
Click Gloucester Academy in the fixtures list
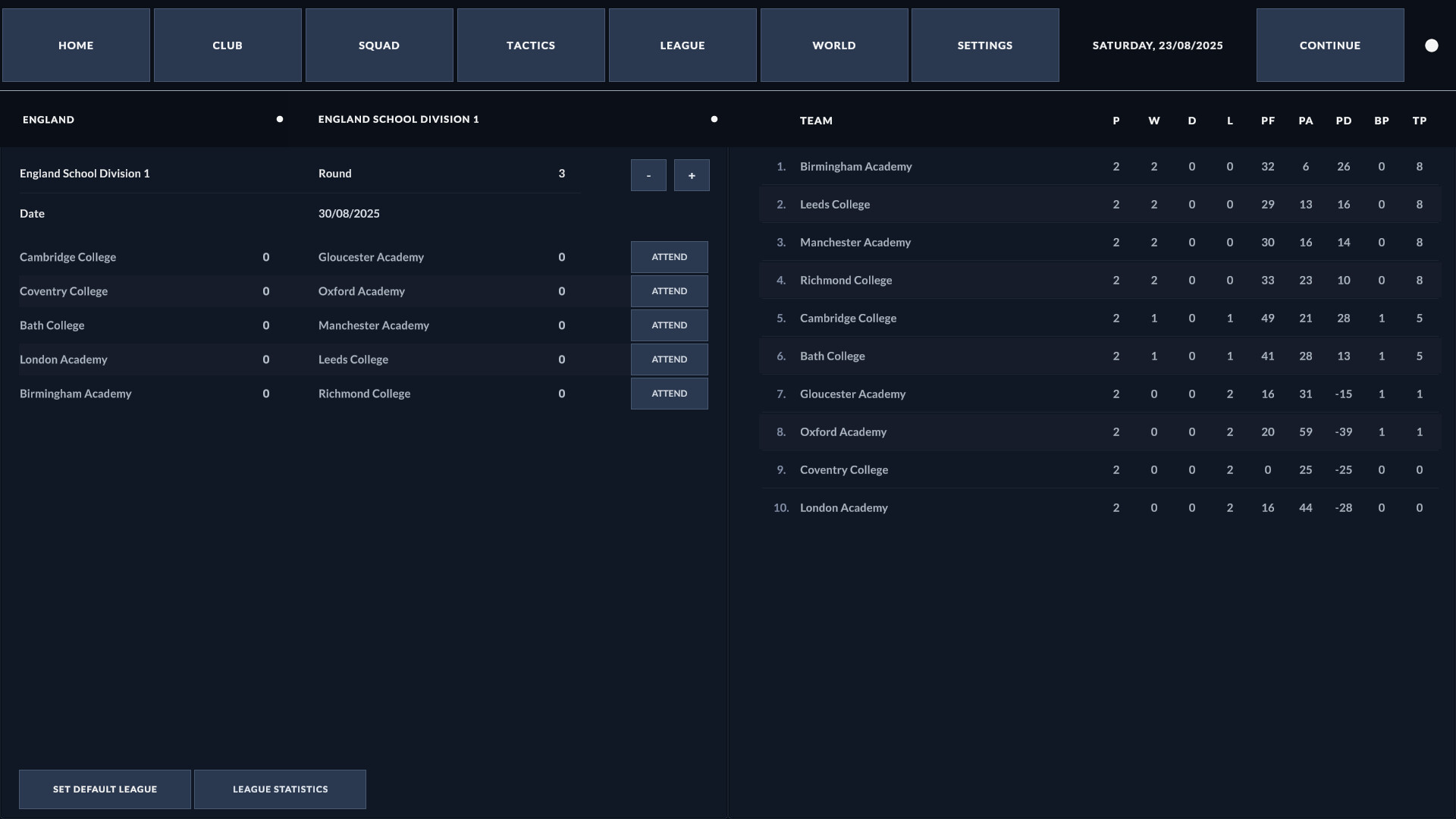click(x=371, y=257)
